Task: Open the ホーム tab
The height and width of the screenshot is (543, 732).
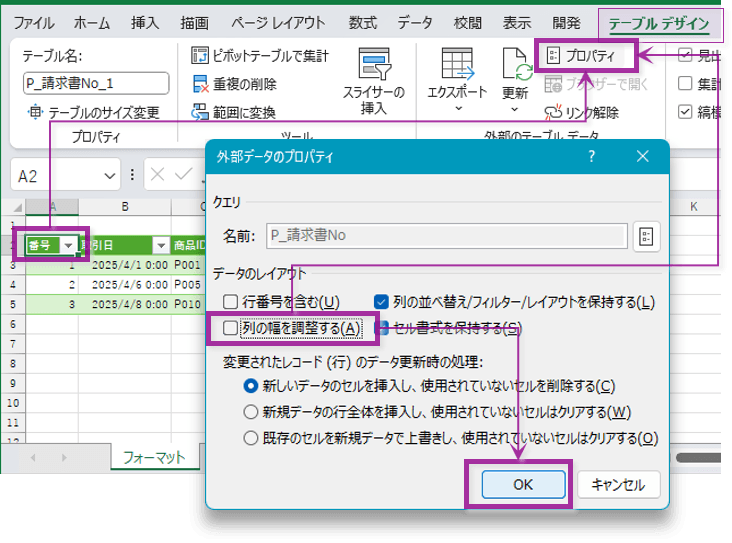Action: click(92, 23)
